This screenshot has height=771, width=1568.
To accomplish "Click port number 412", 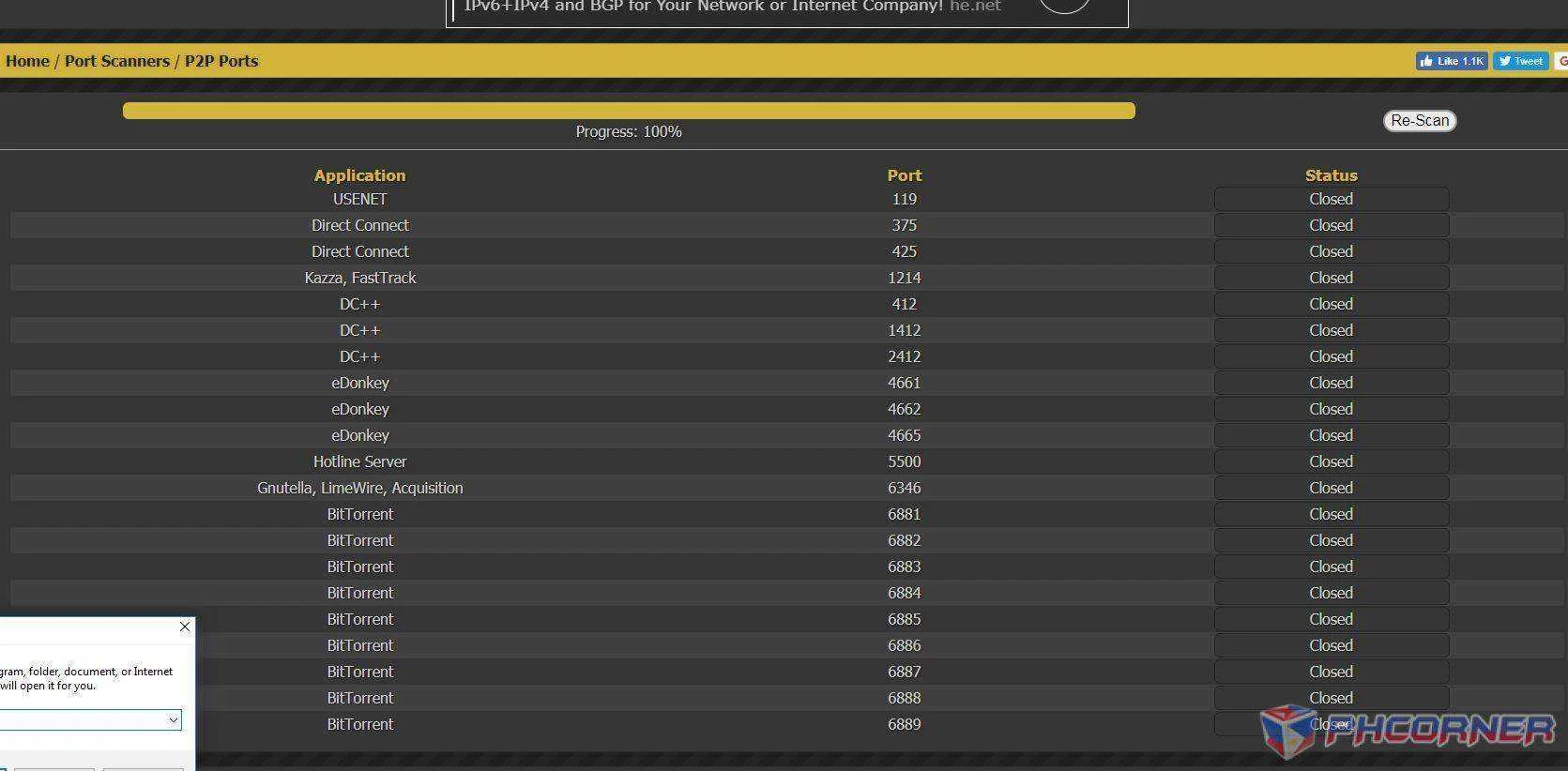I will pos(905,304).
